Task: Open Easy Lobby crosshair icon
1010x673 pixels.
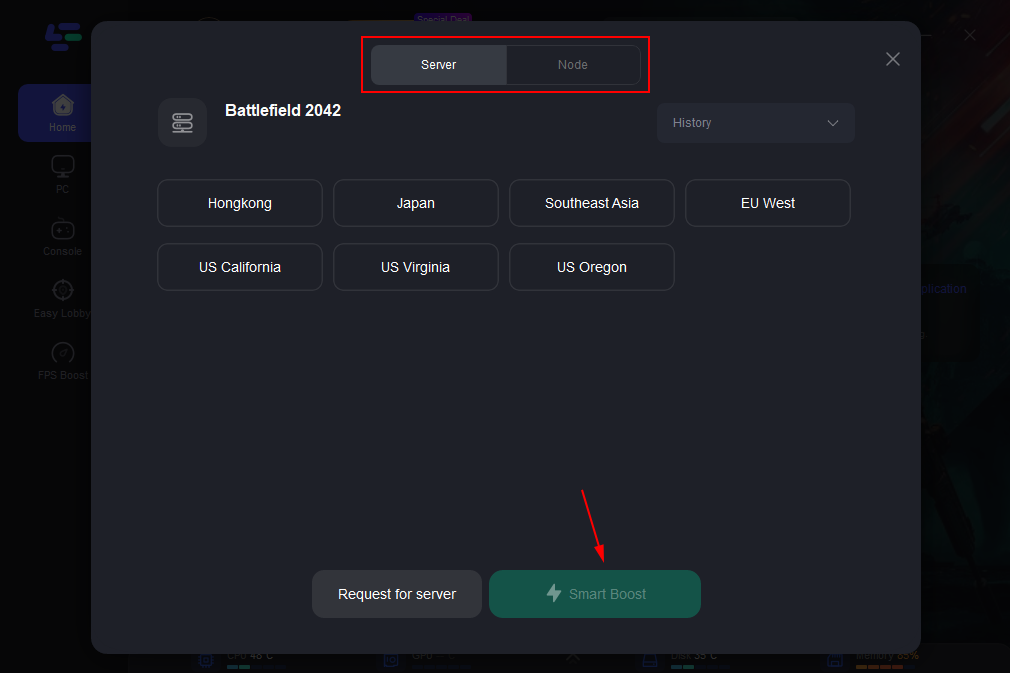Action: click(x=62, y=291)
